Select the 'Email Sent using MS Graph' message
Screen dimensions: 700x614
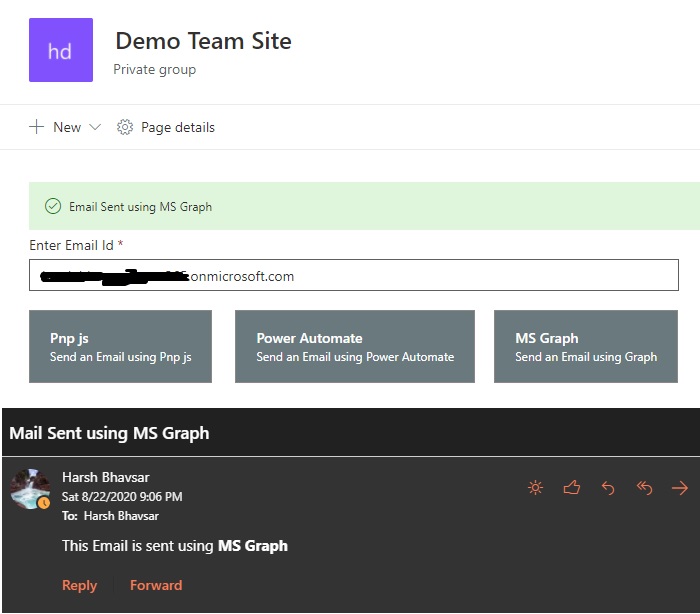[x=140, y=207]
